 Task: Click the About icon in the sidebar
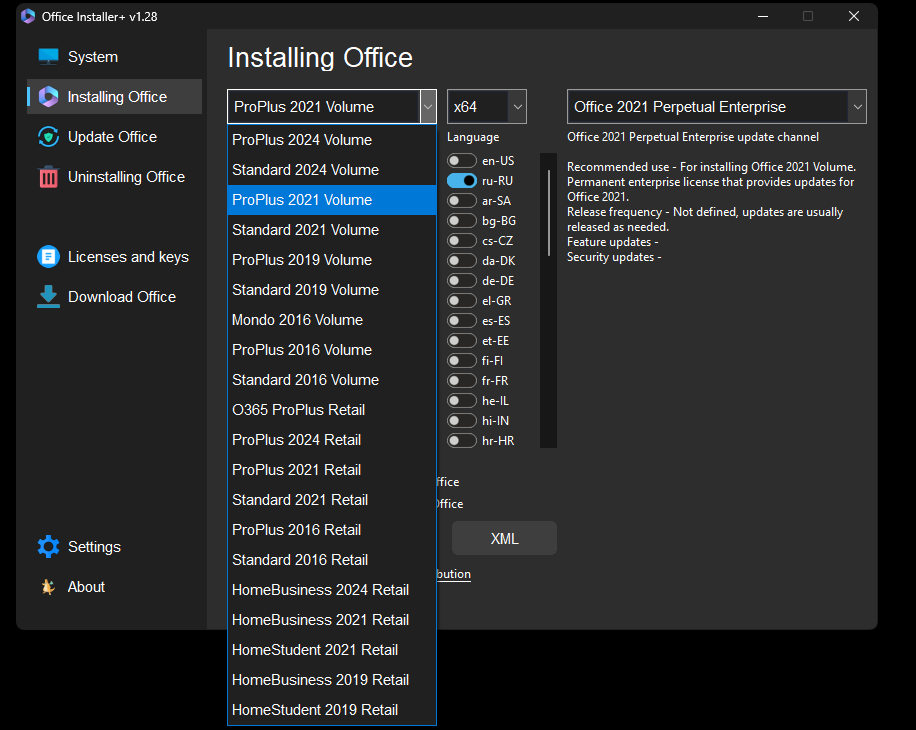[48, 587]
